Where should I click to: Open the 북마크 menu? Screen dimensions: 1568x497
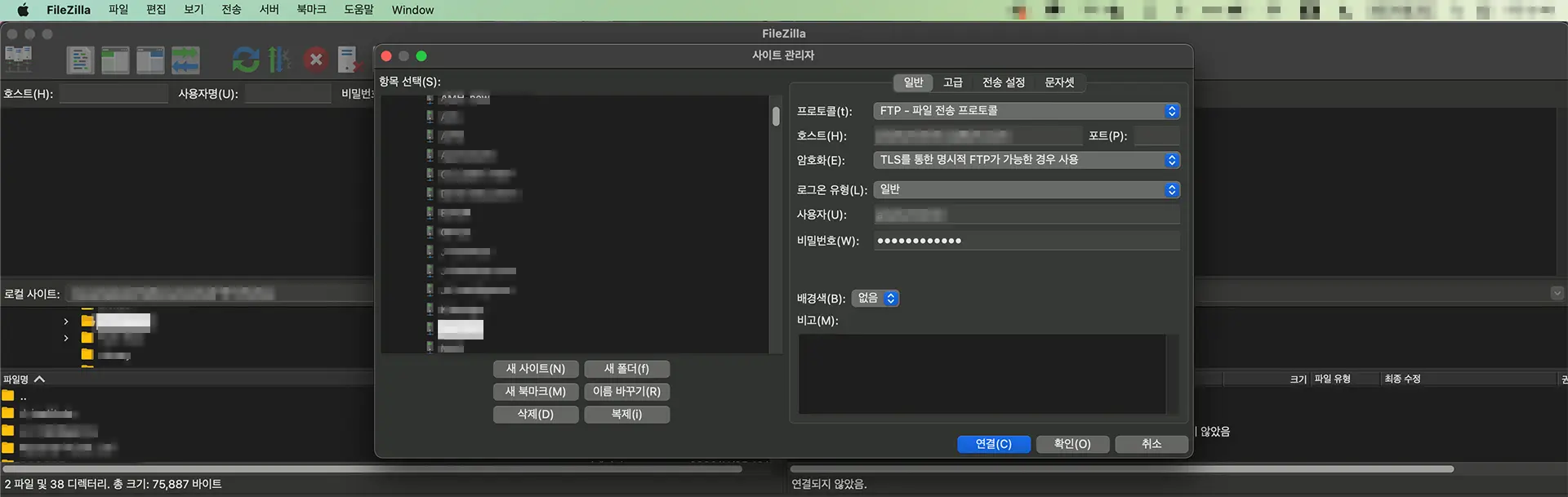[x=311, y=10]
